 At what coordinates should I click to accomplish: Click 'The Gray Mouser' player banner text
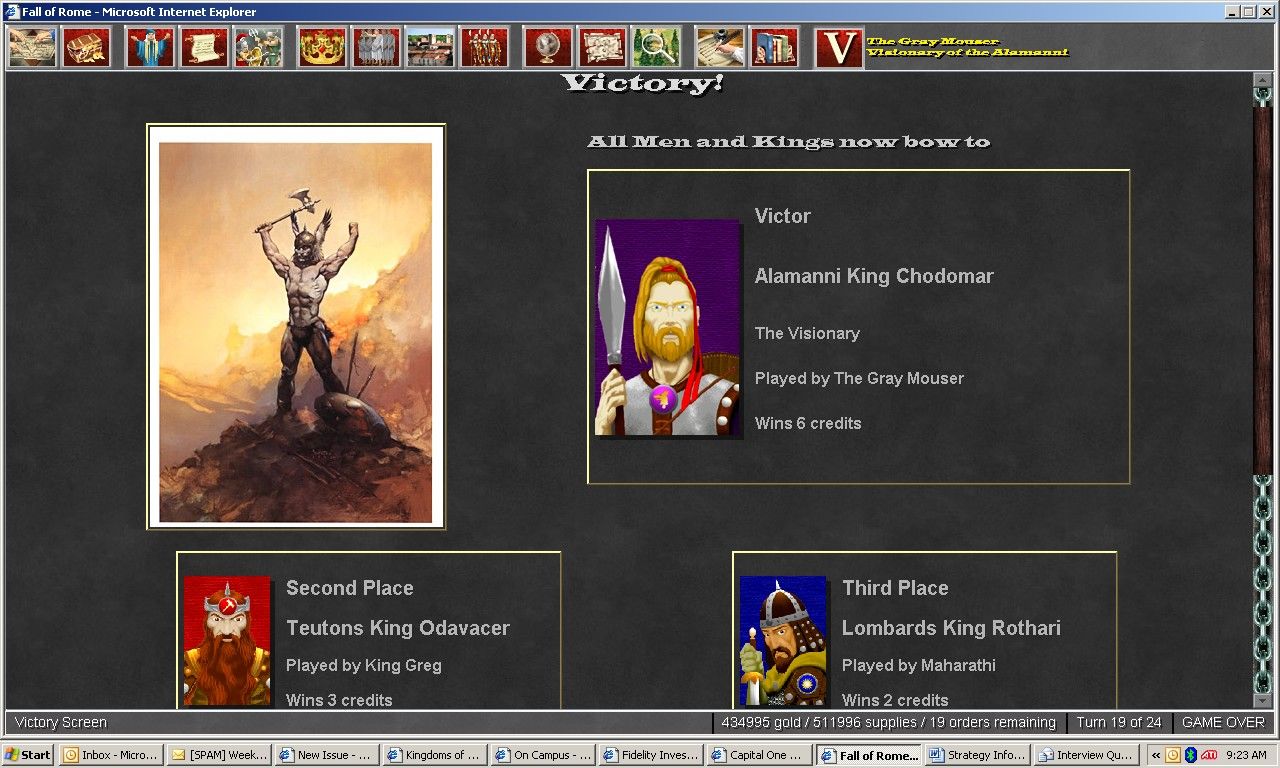933,41
